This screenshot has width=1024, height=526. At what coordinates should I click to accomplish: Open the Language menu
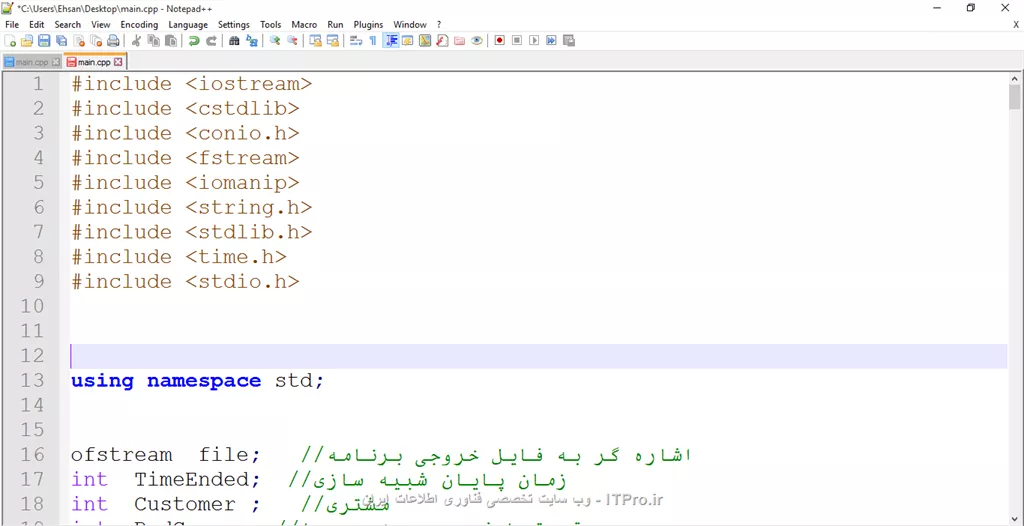tap(188, 25)
